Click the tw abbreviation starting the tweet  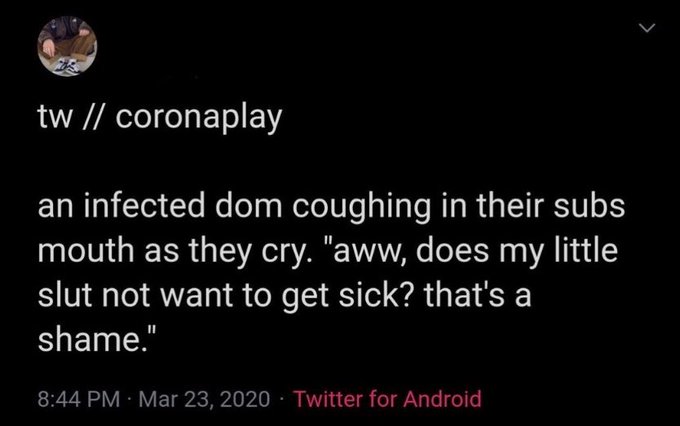point(55,118)
